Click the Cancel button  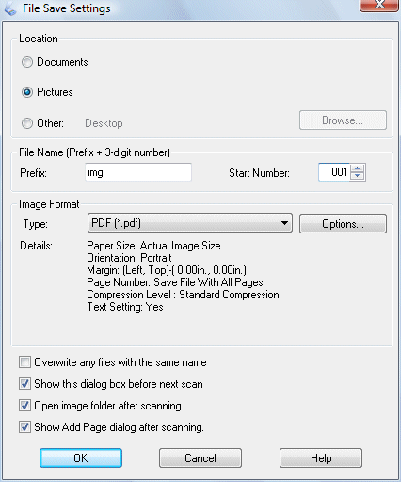pos(200,458)
